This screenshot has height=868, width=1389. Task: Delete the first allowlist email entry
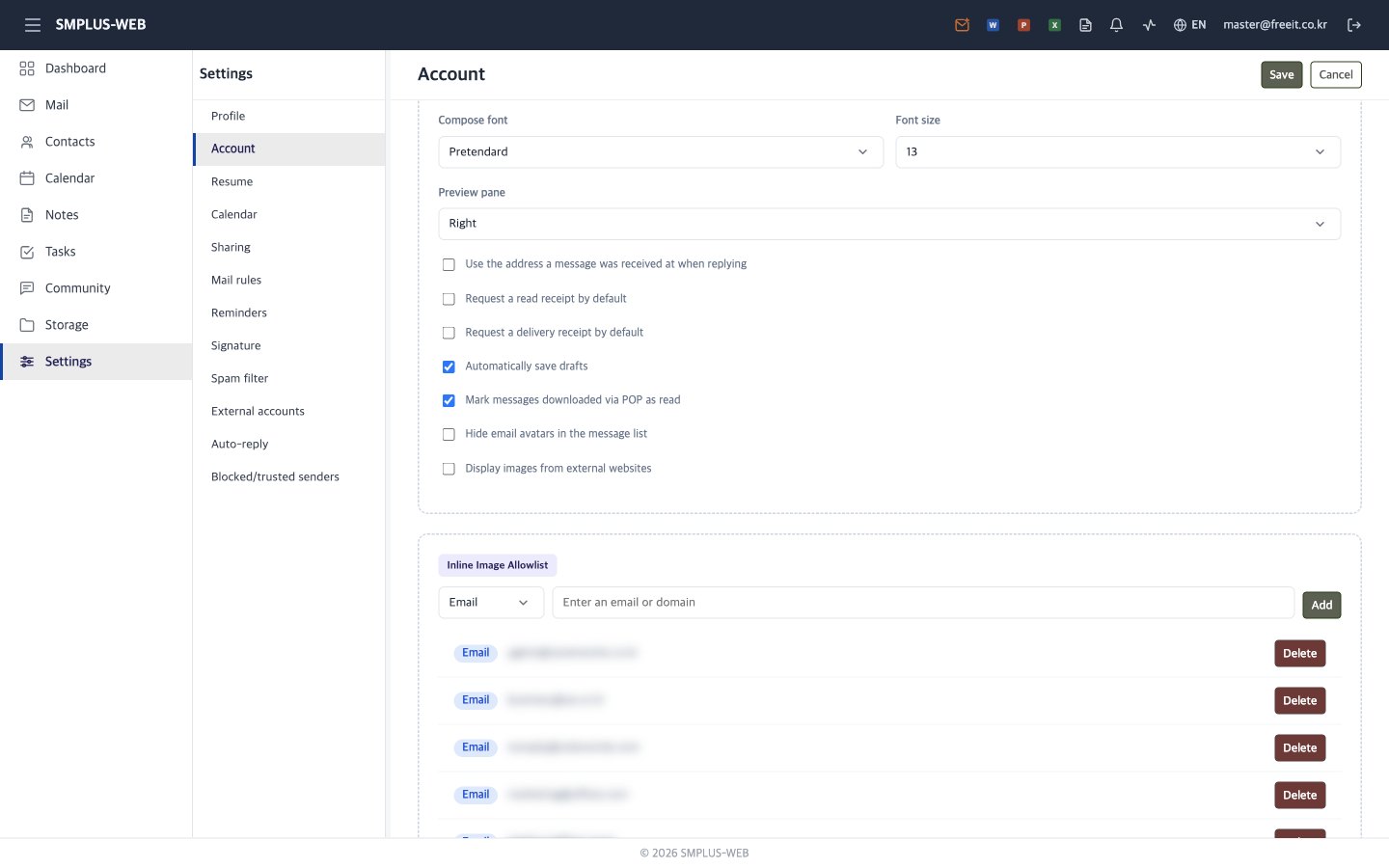tap(1299, 654)
